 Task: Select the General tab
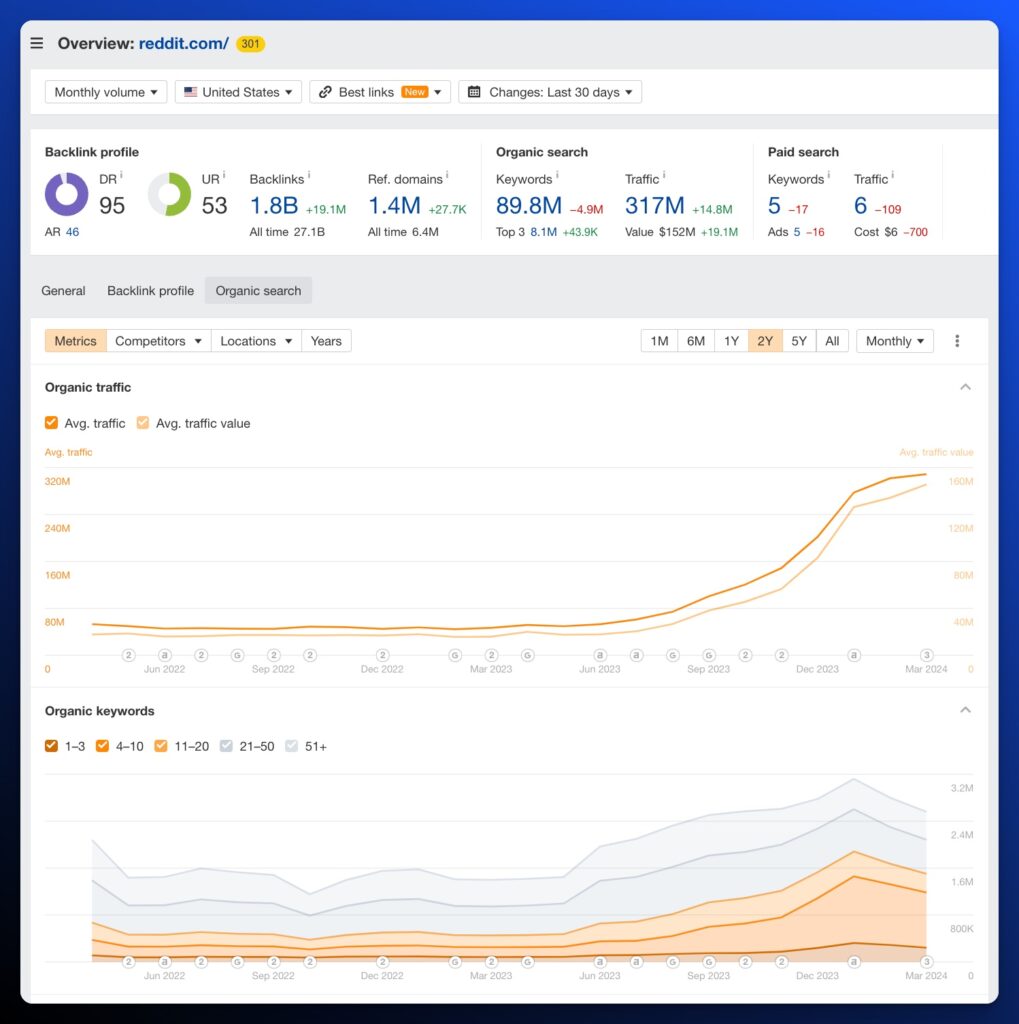click(63, 291)
